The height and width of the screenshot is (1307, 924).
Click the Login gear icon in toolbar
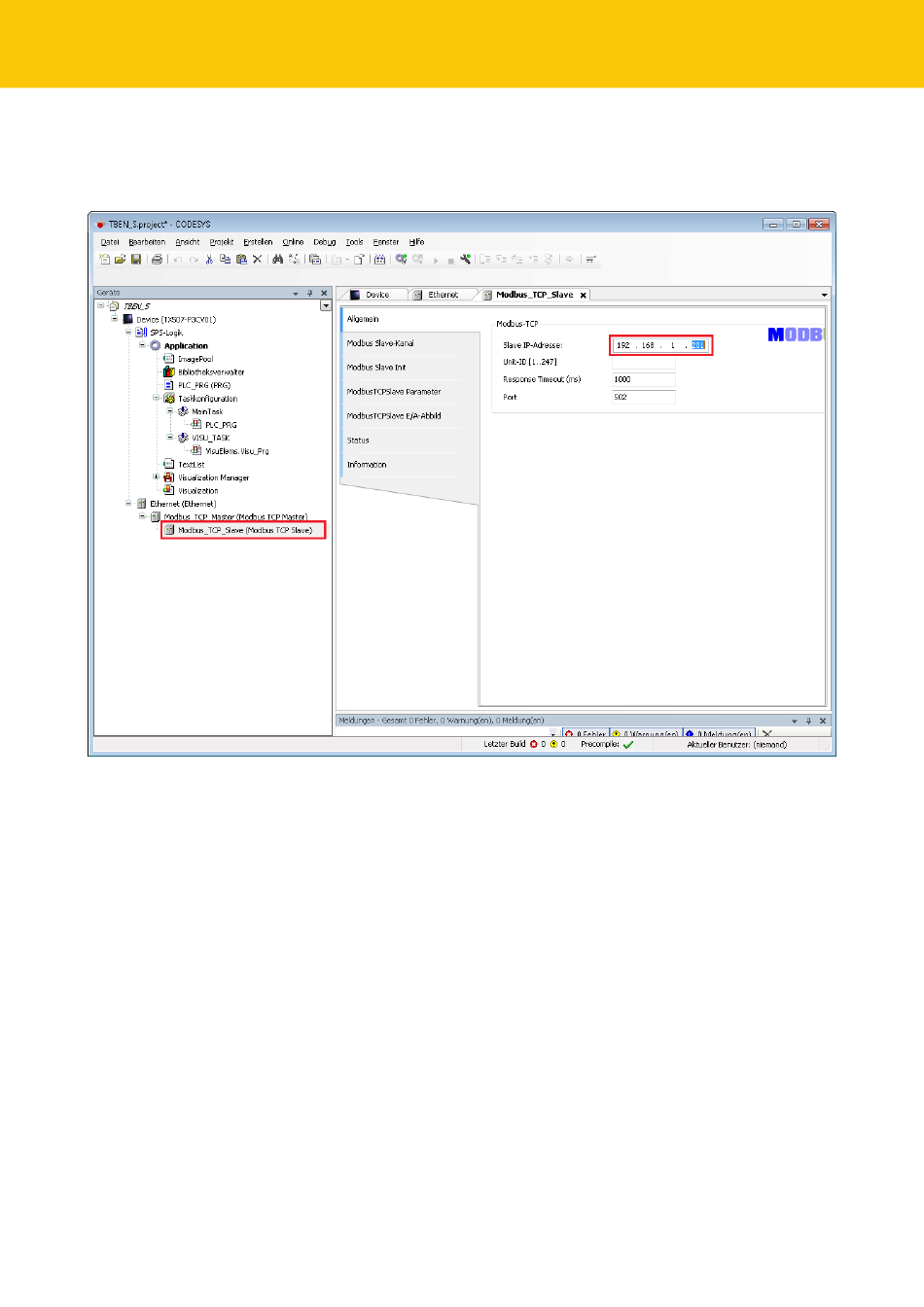tap(401, 260)
